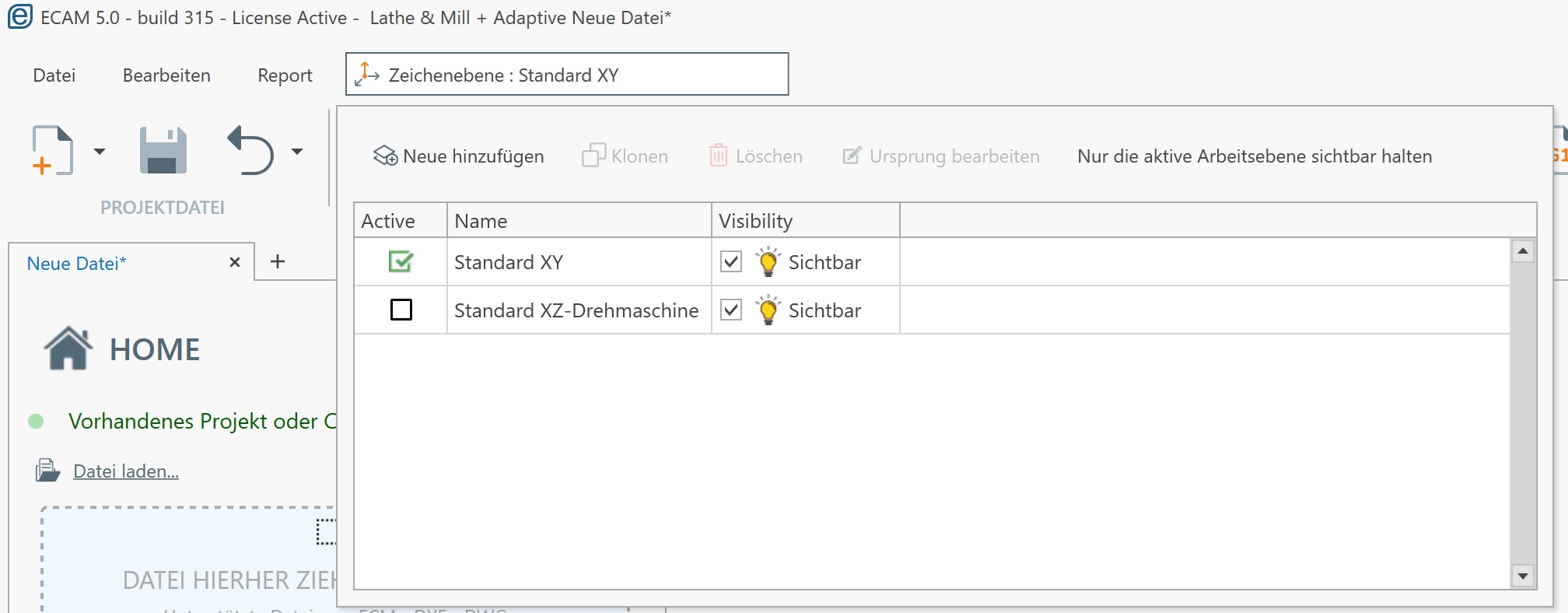Click the Sichtbar label in Standard XZ-Drehmaschine row
Image resolution: width=1568 pixels, height=613 pixels.
(825, 310)
